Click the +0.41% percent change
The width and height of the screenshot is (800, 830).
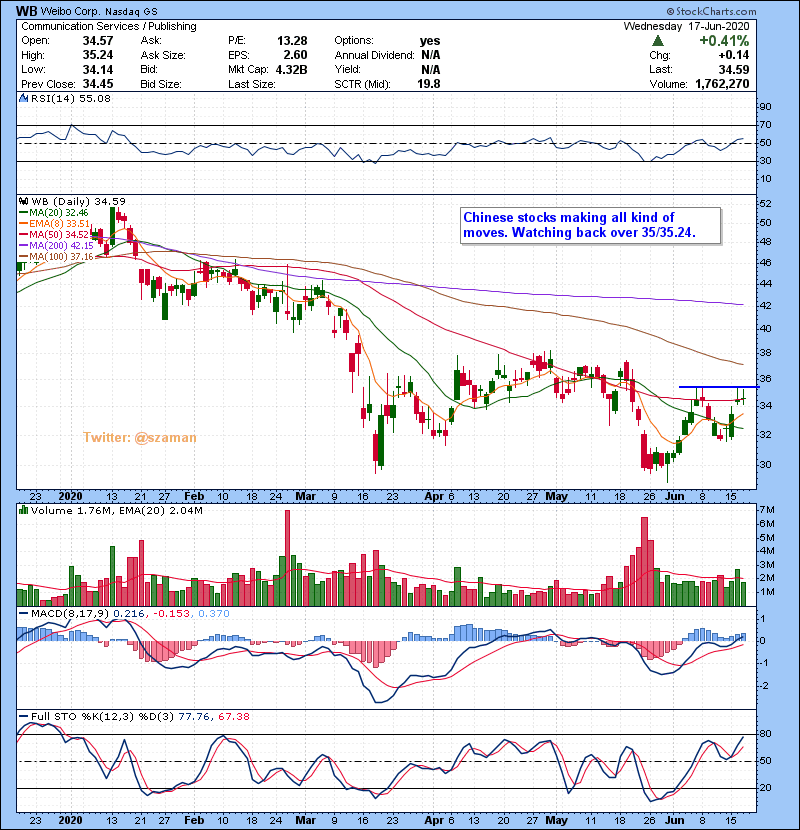point(724,41)
